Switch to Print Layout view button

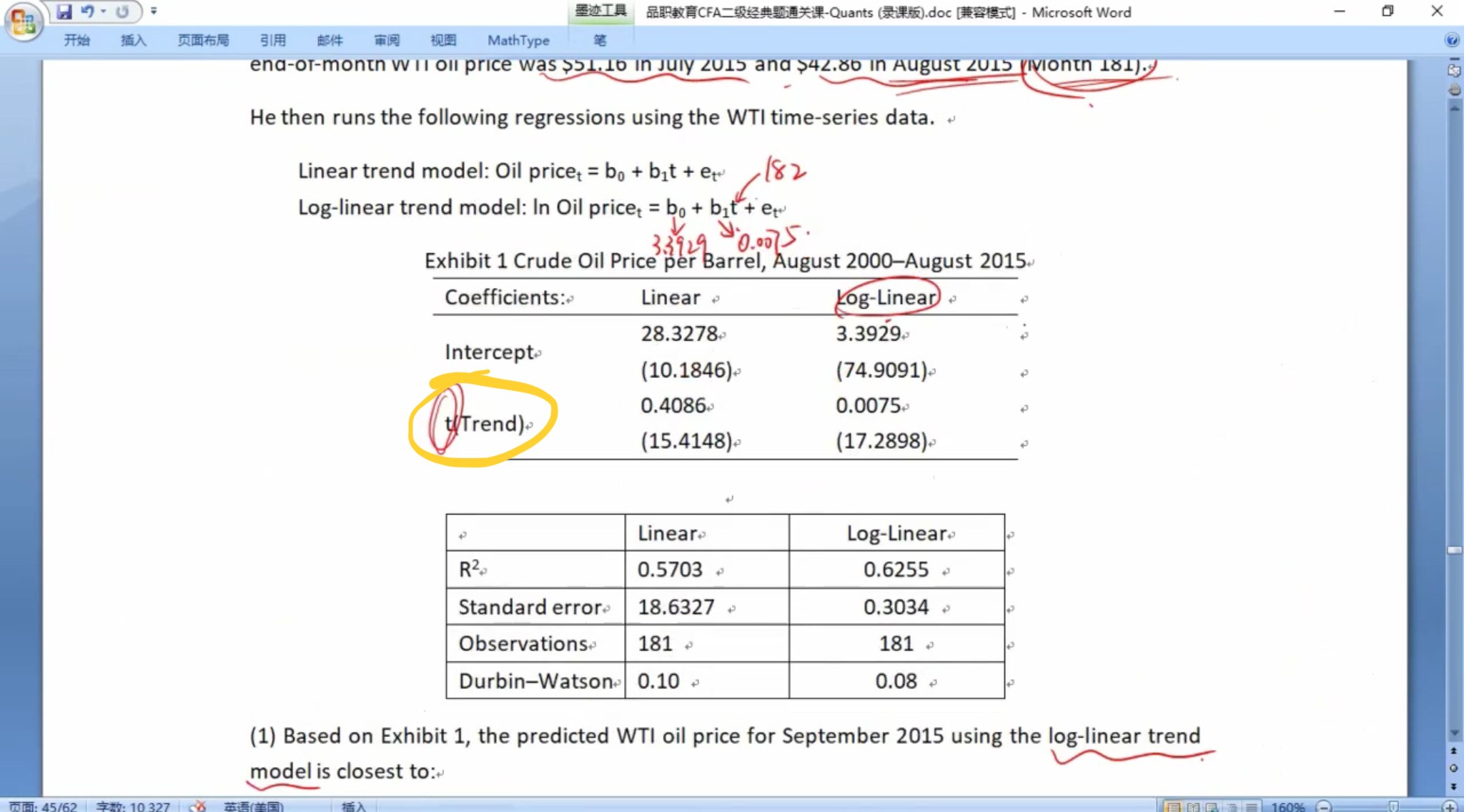pos(1173,806)
